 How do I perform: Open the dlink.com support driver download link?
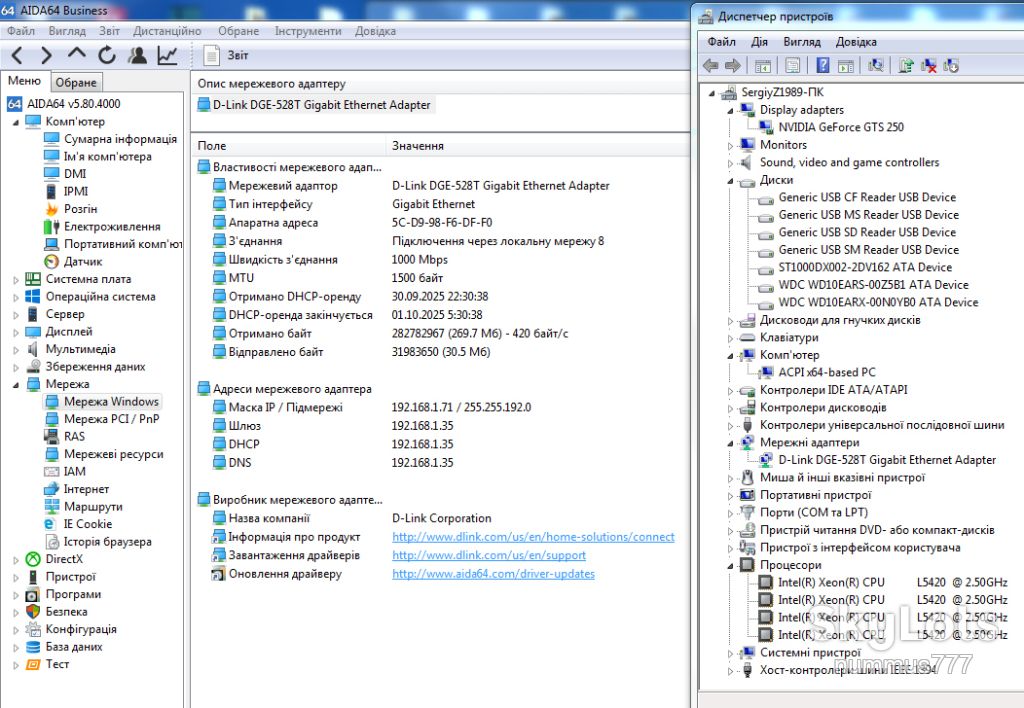488,555
